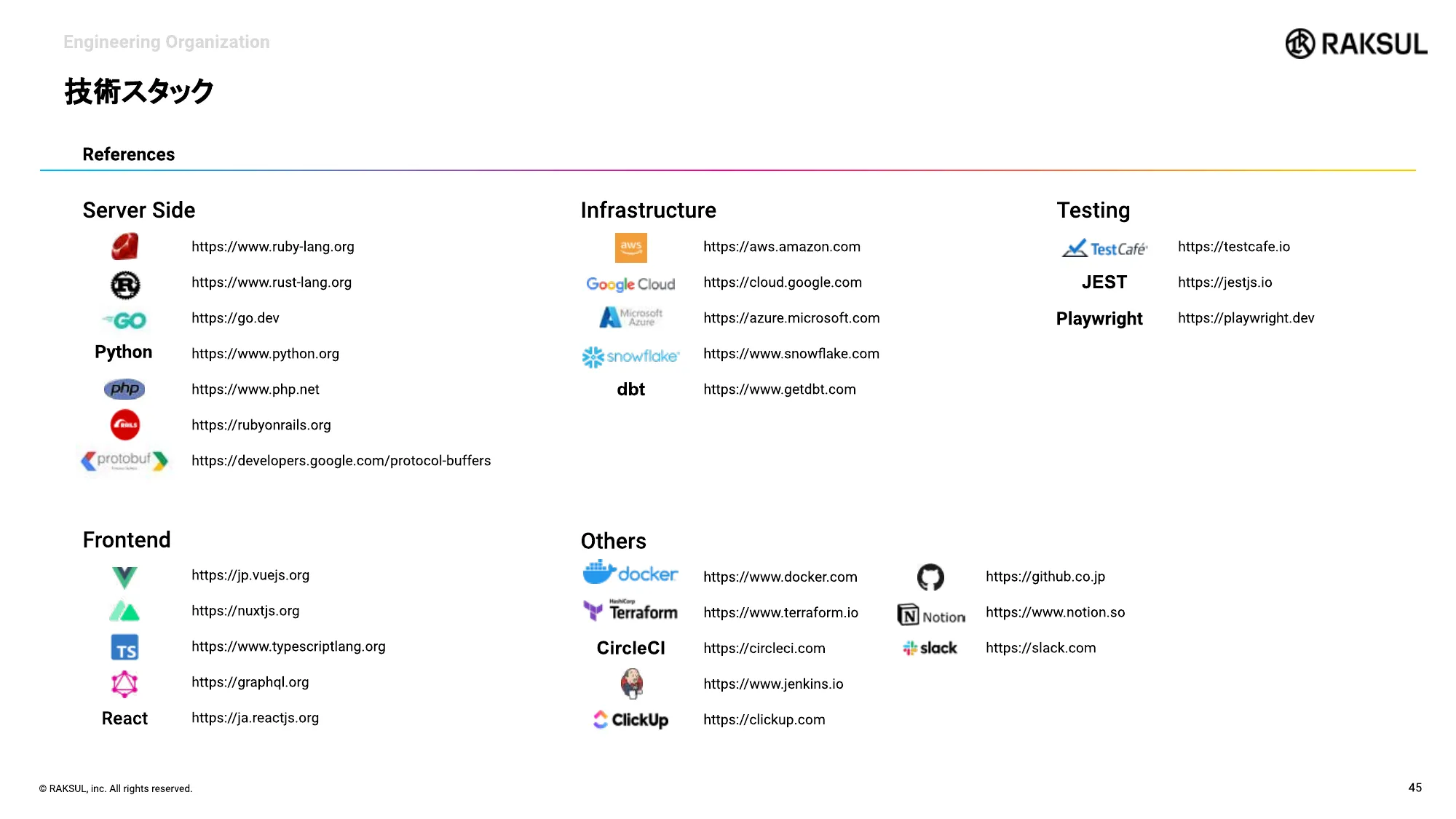Click the Infrastructure section heading
The image size is (1456, 819).
click(648, 210)
